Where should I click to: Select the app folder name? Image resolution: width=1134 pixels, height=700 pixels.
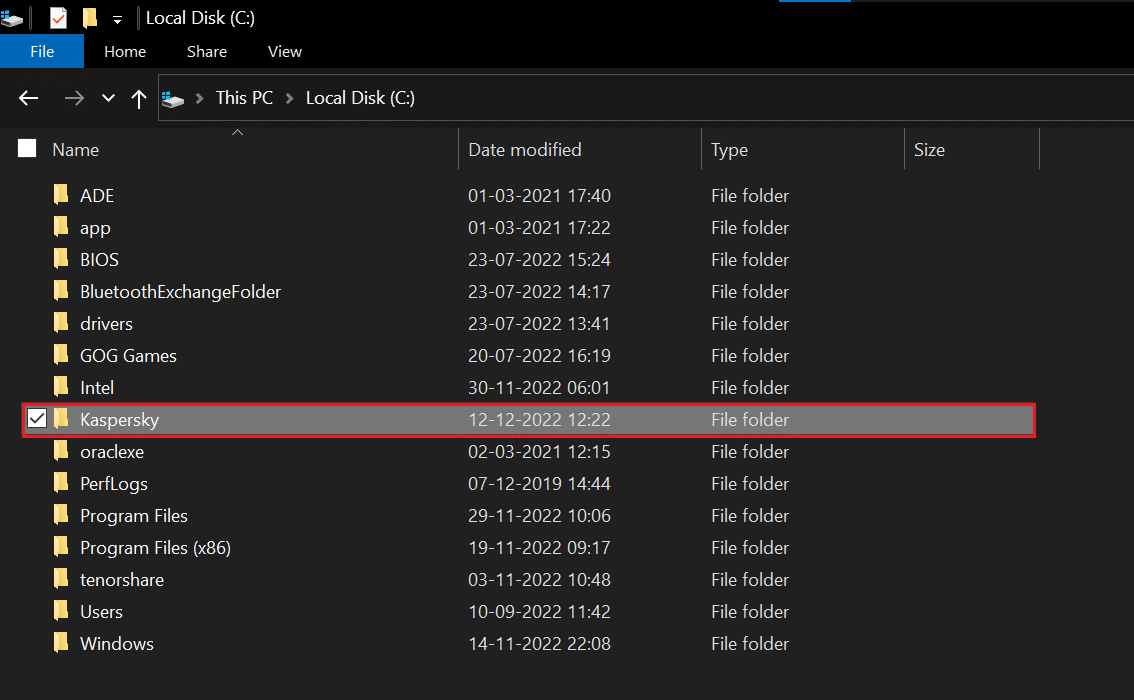coord(95,229)
